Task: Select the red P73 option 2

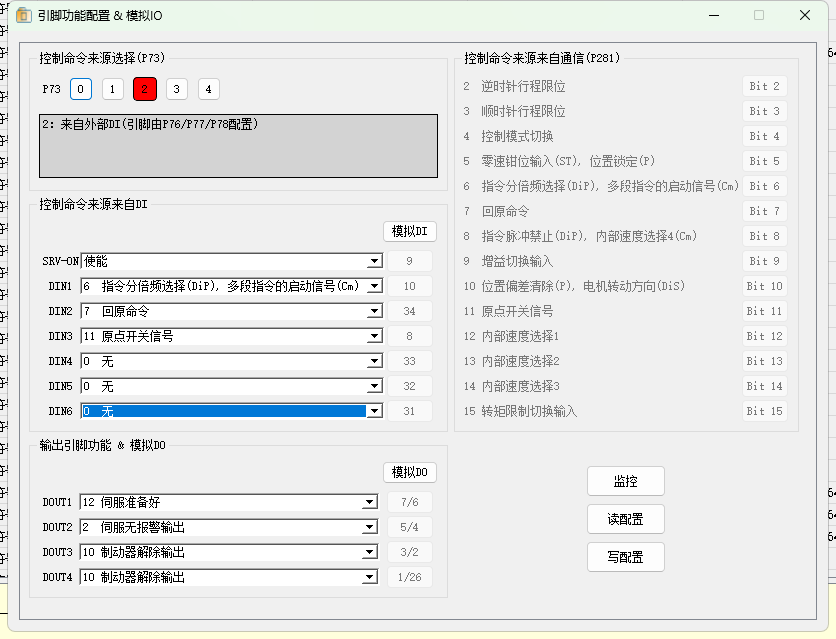Action: tap(144, 89)
